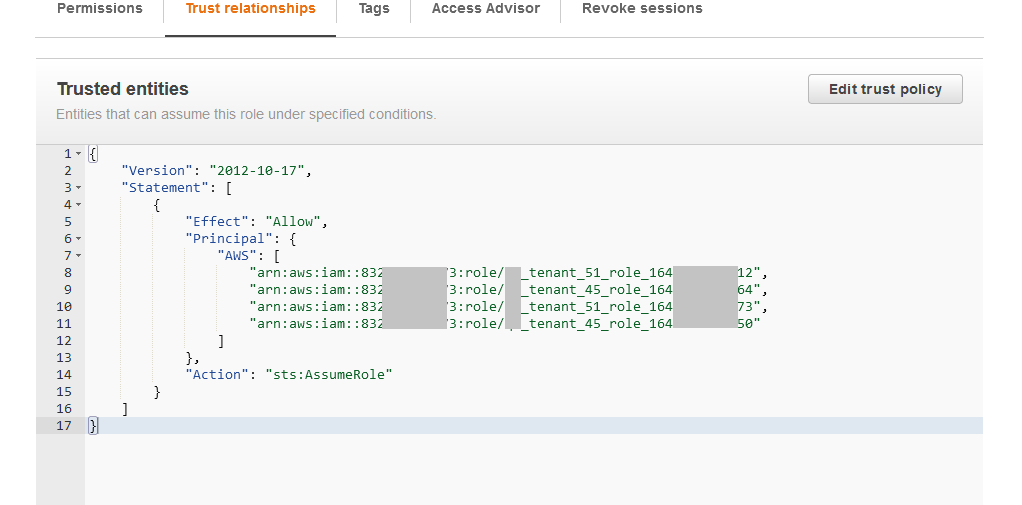Click the "AWS" key on line 7
The image size is (1022, 505).
[237, 255]
